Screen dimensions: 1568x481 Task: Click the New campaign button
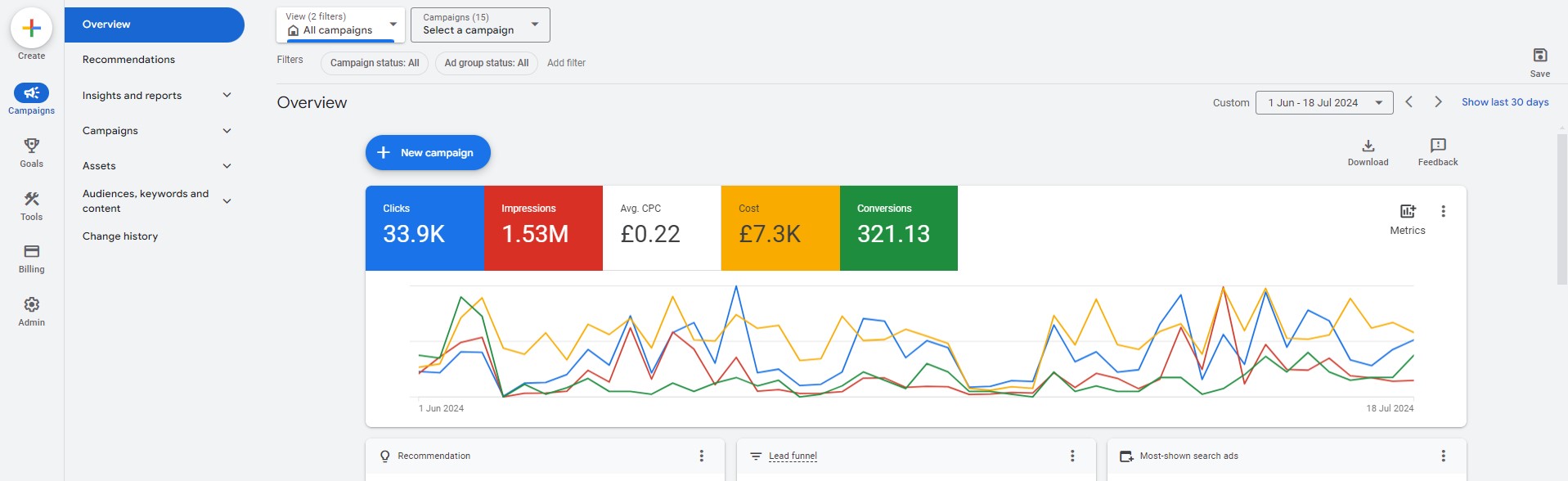click(428, 153)
